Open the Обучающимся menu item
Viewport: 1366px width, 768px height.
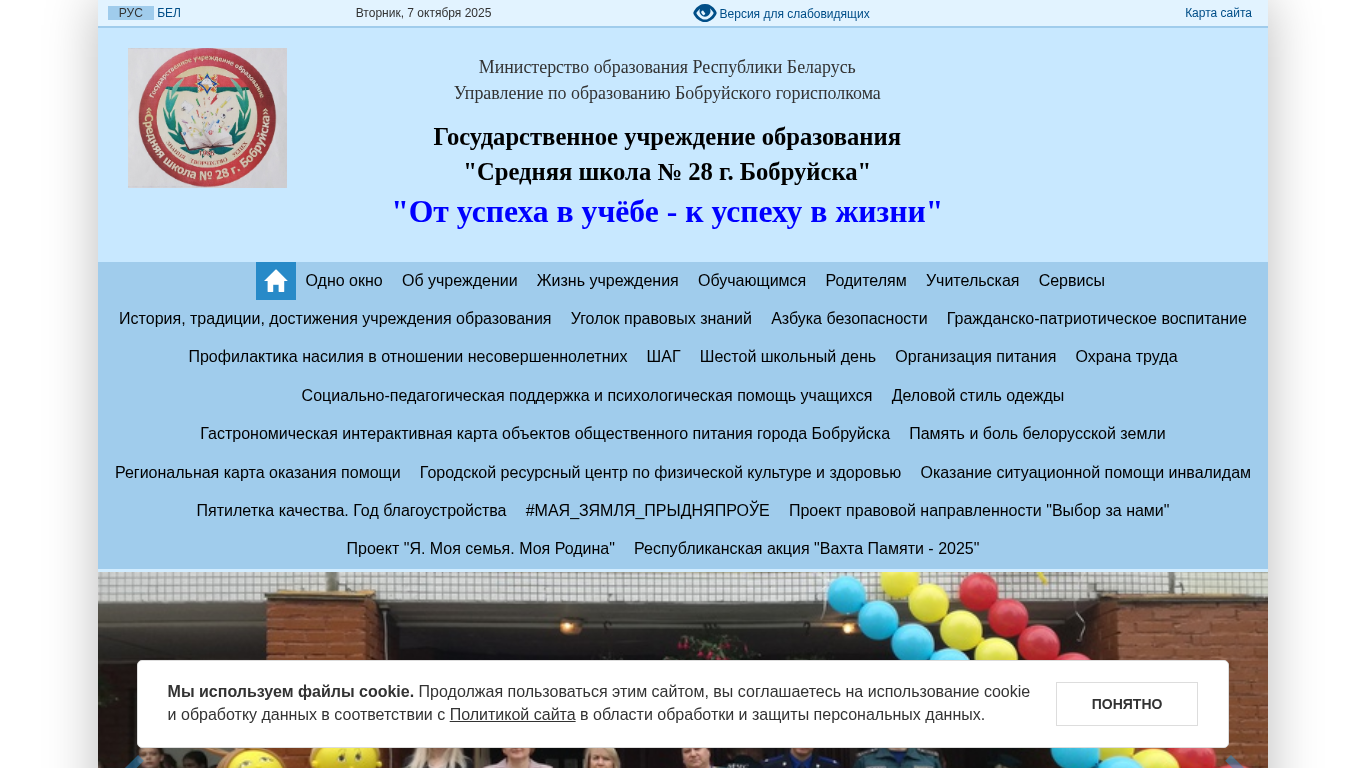pos(751,281)
